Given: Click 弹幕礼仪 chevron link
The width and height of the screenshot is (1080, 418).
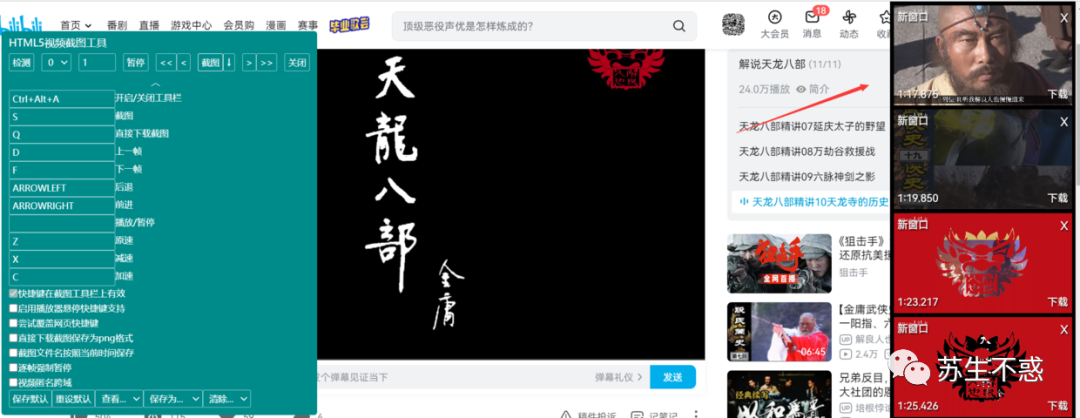Looking at the screenshot, I should click(x=619, y=377).
